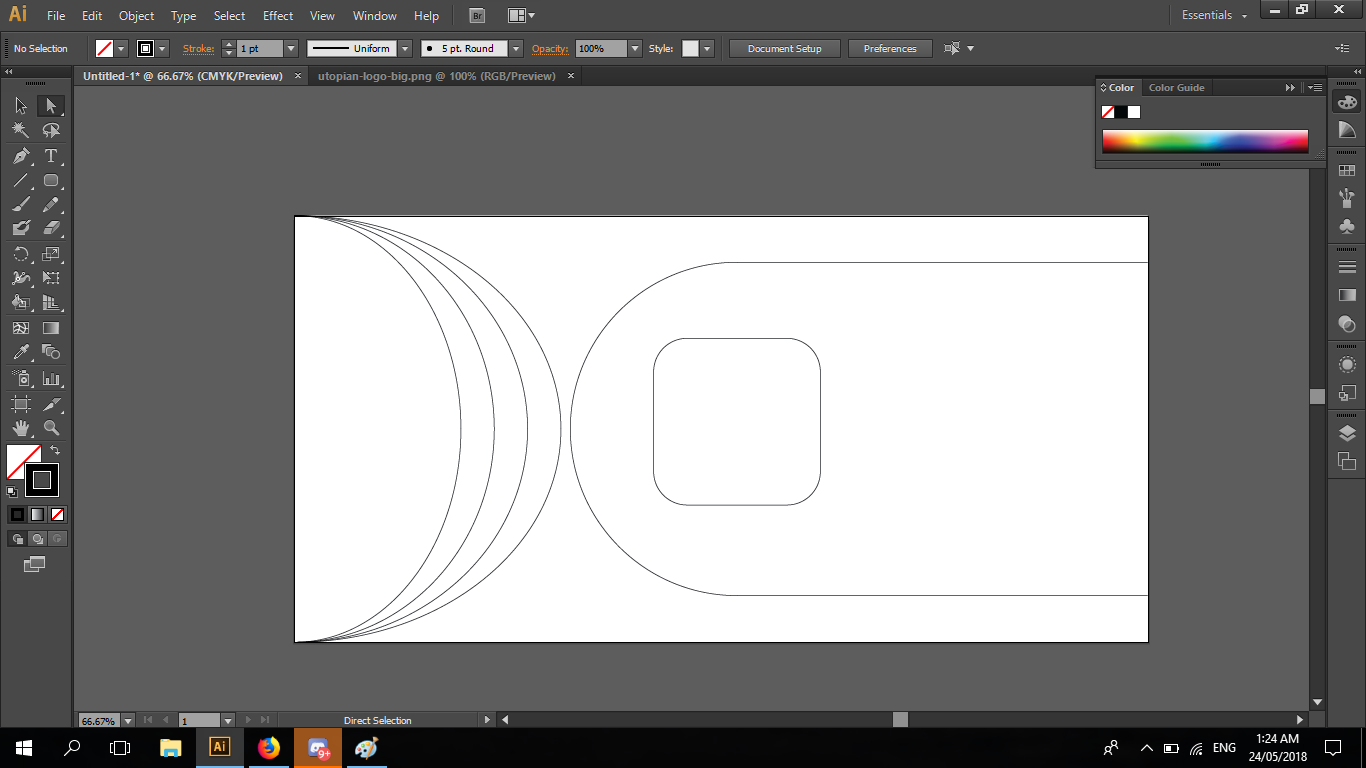Open the Window menu
The height and width of the screenshot is (768, 1366).
click(375, 16)
